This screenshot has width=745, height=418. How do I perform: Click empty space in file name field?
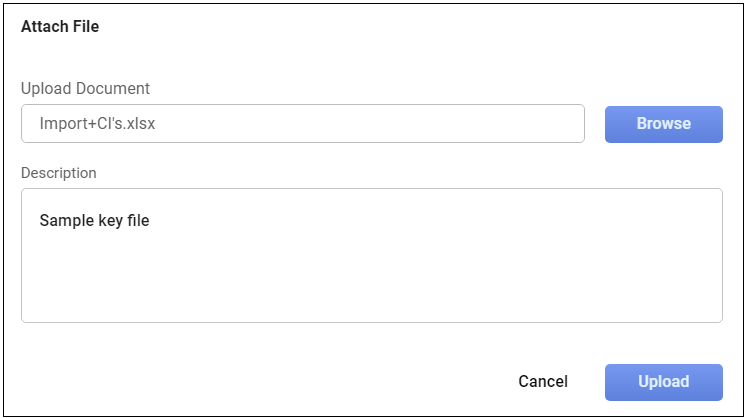point(400,124)
